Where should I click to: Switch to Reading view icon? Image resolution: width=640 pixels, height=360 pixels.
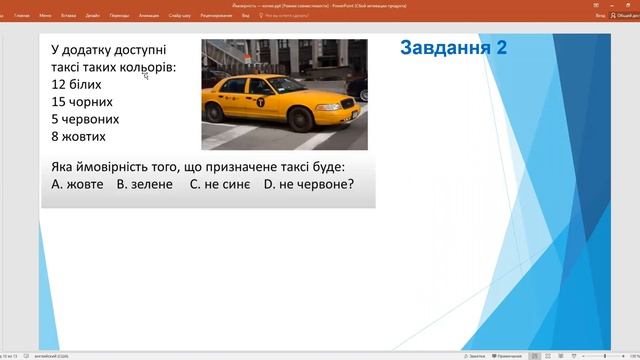[x=561, y=356]
